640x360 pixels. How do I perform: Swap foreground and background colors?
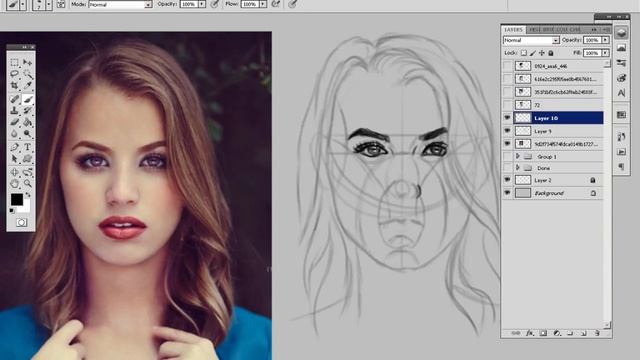point(28,195)
